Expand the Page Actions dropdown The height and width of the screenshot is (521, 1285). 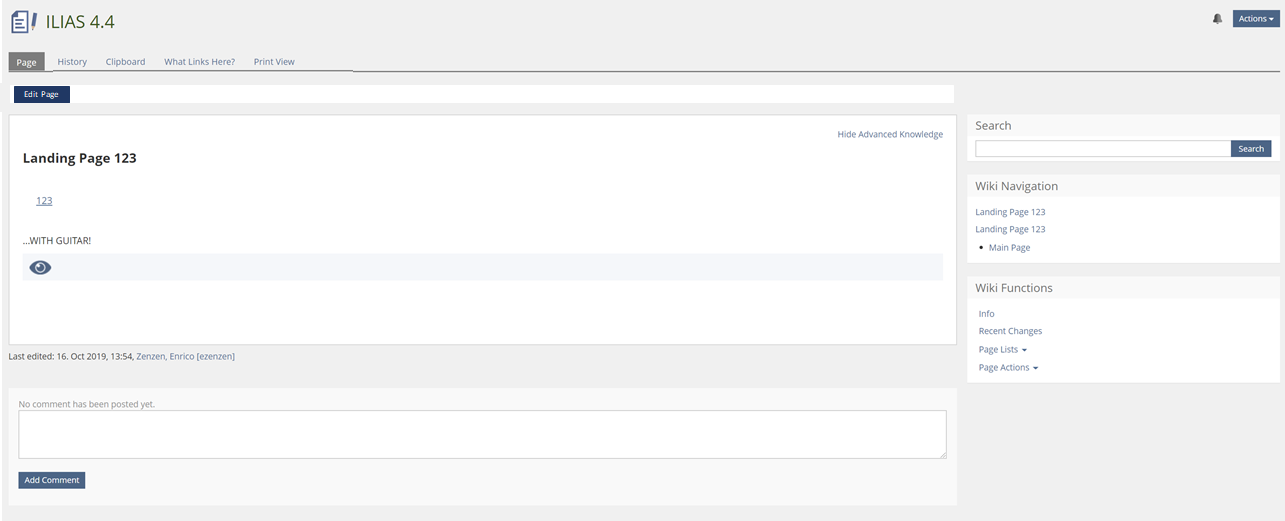click(1008, 368)
